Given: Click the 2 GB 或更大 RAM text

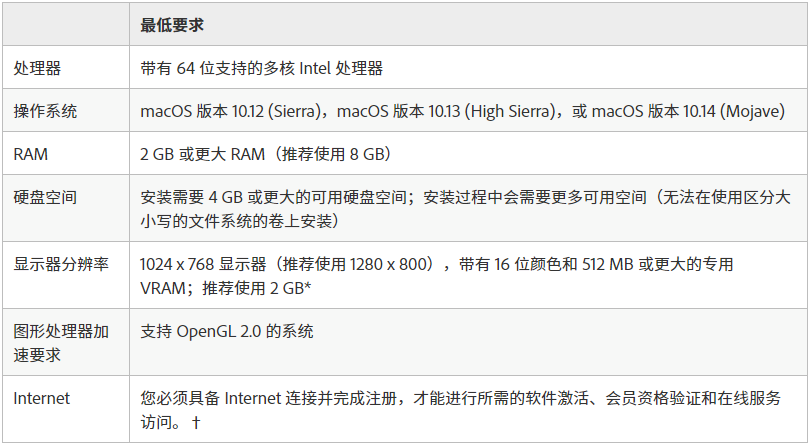Looking at the screenshot, I should (202, 154).
